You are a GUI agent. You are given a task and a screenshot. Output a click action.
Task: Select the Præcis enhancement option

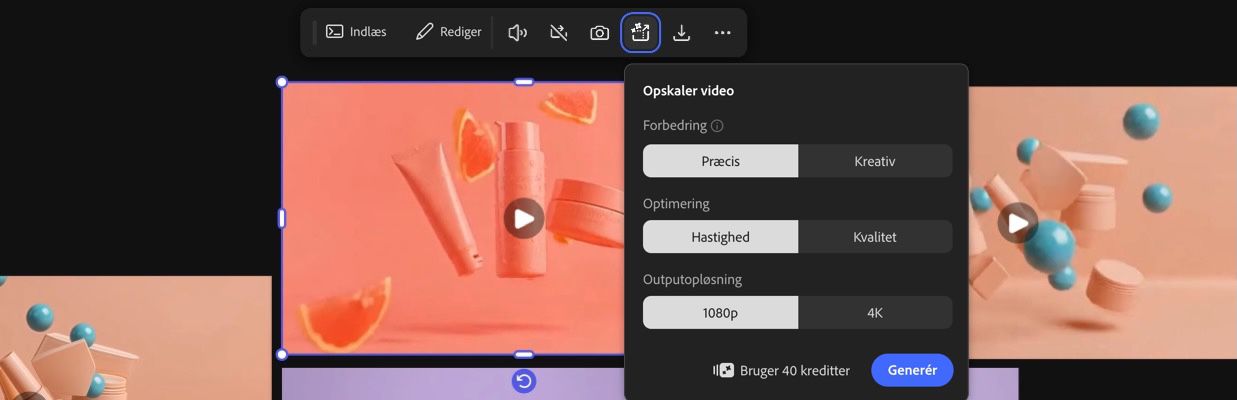coord(720,161)
